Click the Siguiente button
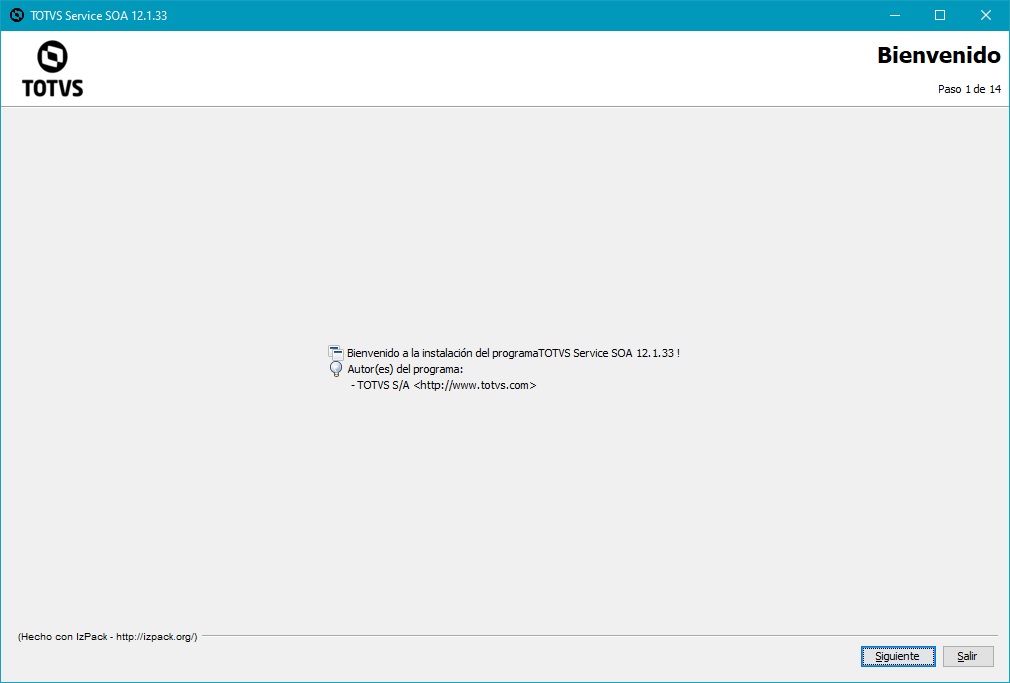 click(898, 656)
